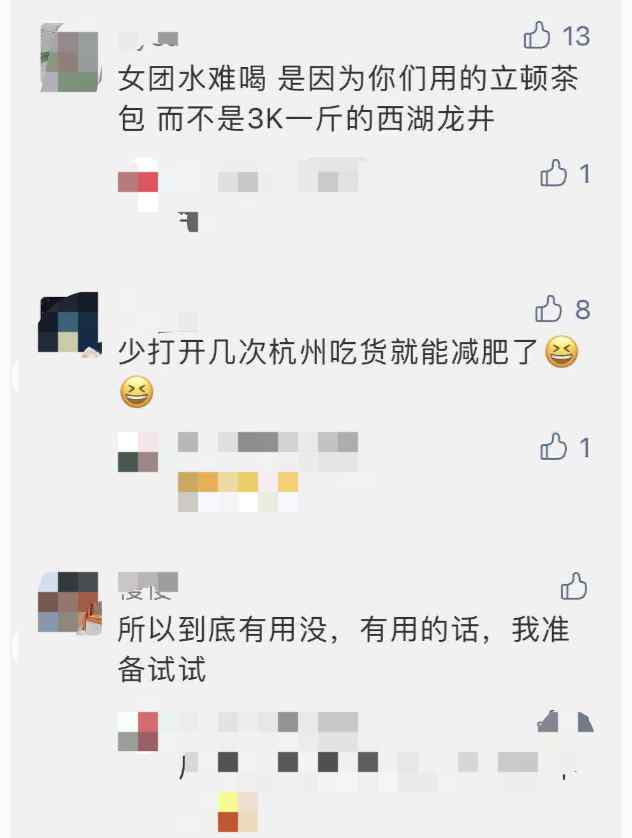632x838 pixels.
Task: Tap the like count 8
Action: click(x=582, y=309)
